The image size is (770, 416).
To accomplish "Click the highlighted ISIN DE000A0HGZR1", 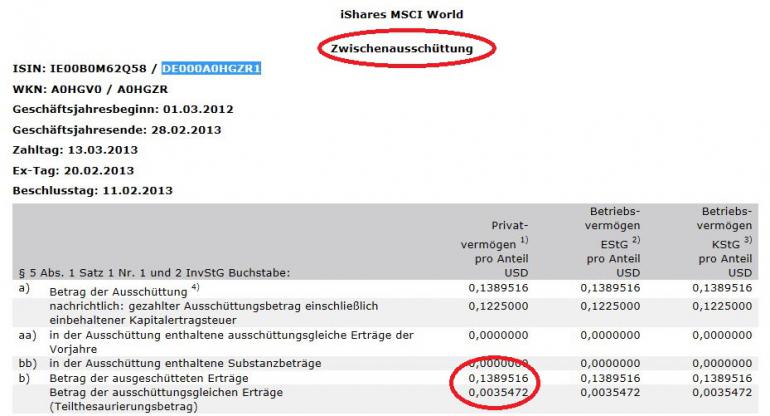I will click(x=211, y=68).
